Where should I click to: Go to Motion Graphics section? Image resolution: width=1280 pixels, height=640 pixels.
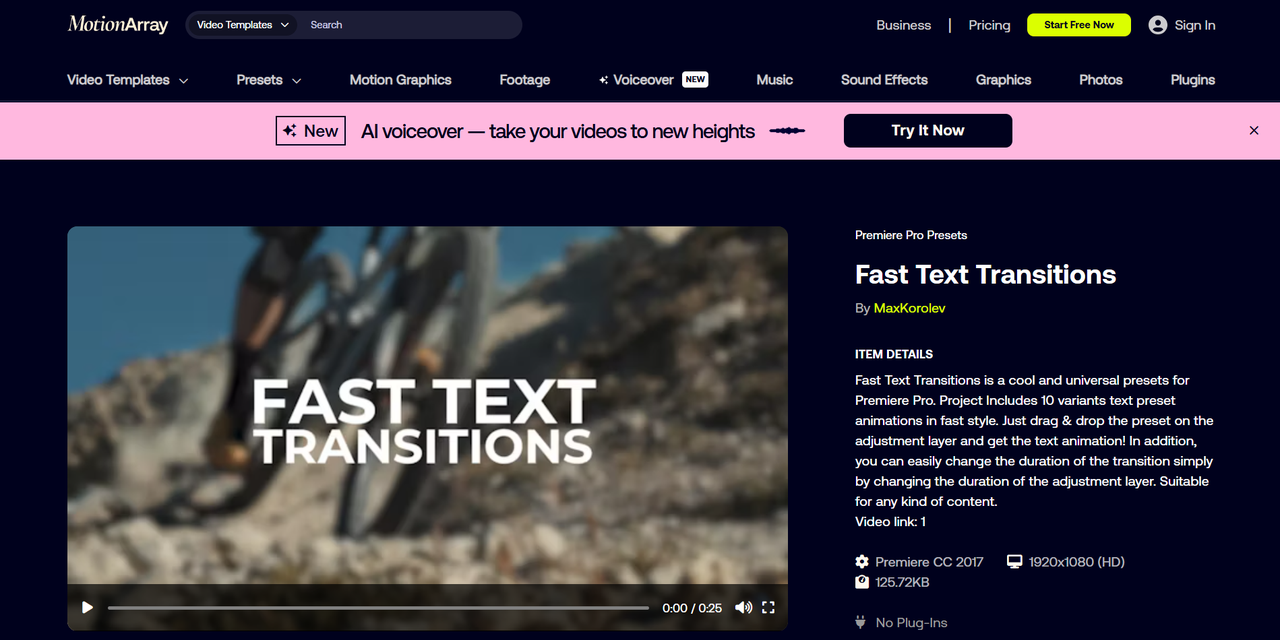point(400,80)
